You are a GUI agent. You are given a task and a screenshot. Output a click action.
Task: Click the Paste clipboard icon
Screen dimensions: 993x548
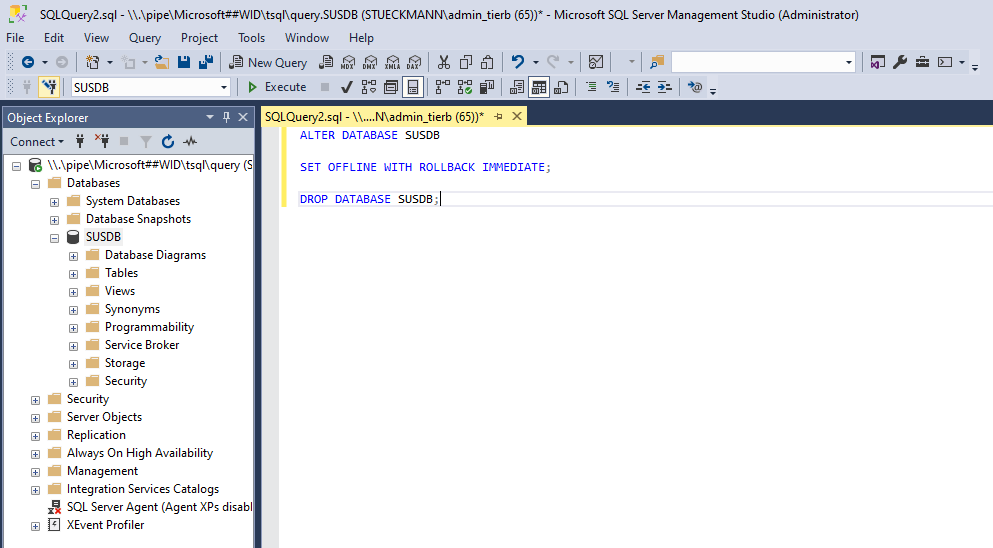click(487, 62)
